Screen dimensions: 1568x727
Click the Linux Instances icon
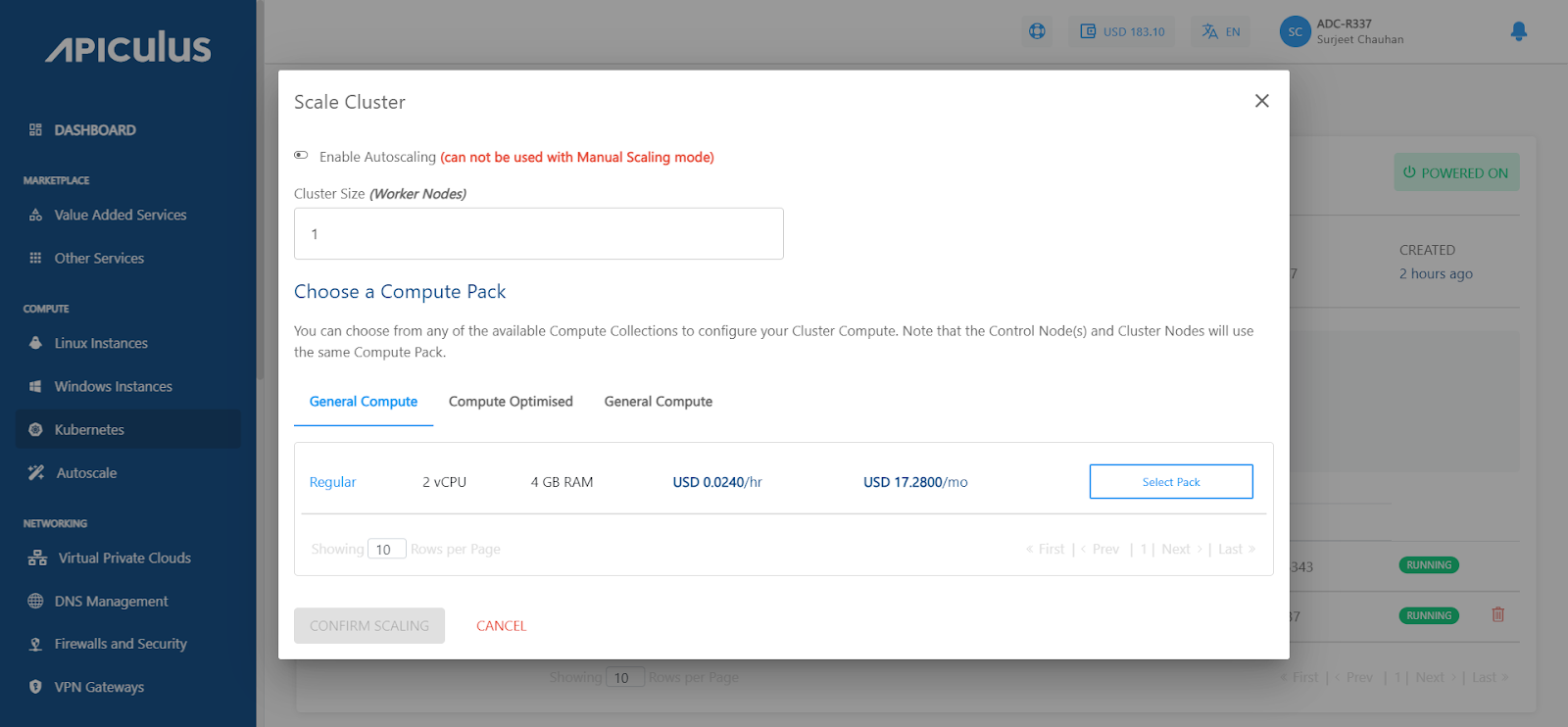[35, 343]
